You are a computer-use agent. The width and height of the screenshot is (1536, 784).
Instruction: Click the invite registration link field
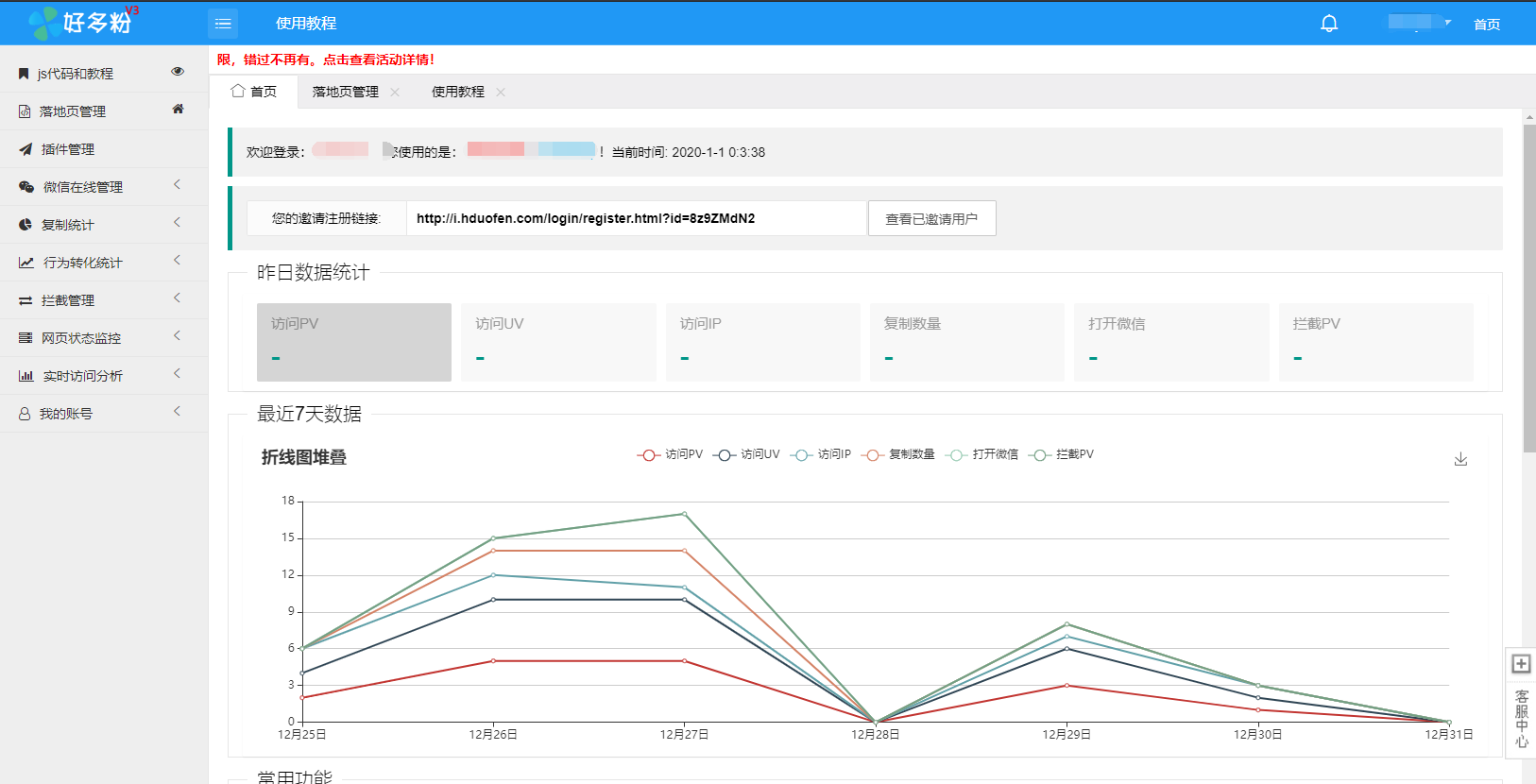(x=637, y=218)
